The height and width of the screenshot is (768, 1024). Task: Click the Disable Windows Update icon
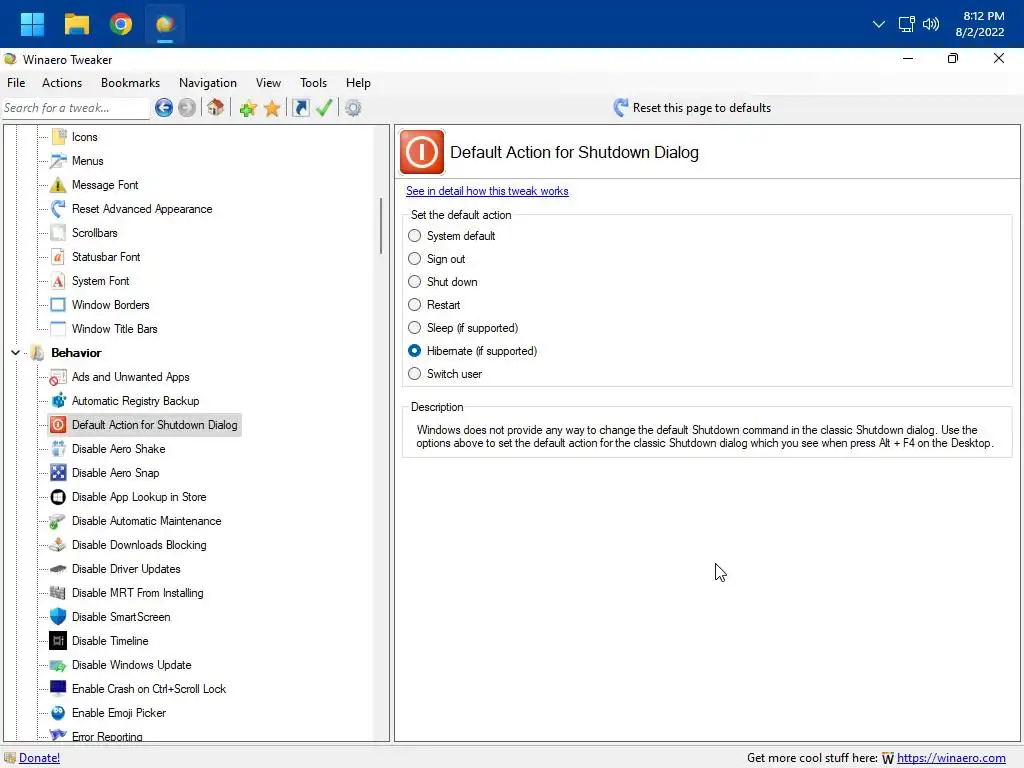(58, 665)
